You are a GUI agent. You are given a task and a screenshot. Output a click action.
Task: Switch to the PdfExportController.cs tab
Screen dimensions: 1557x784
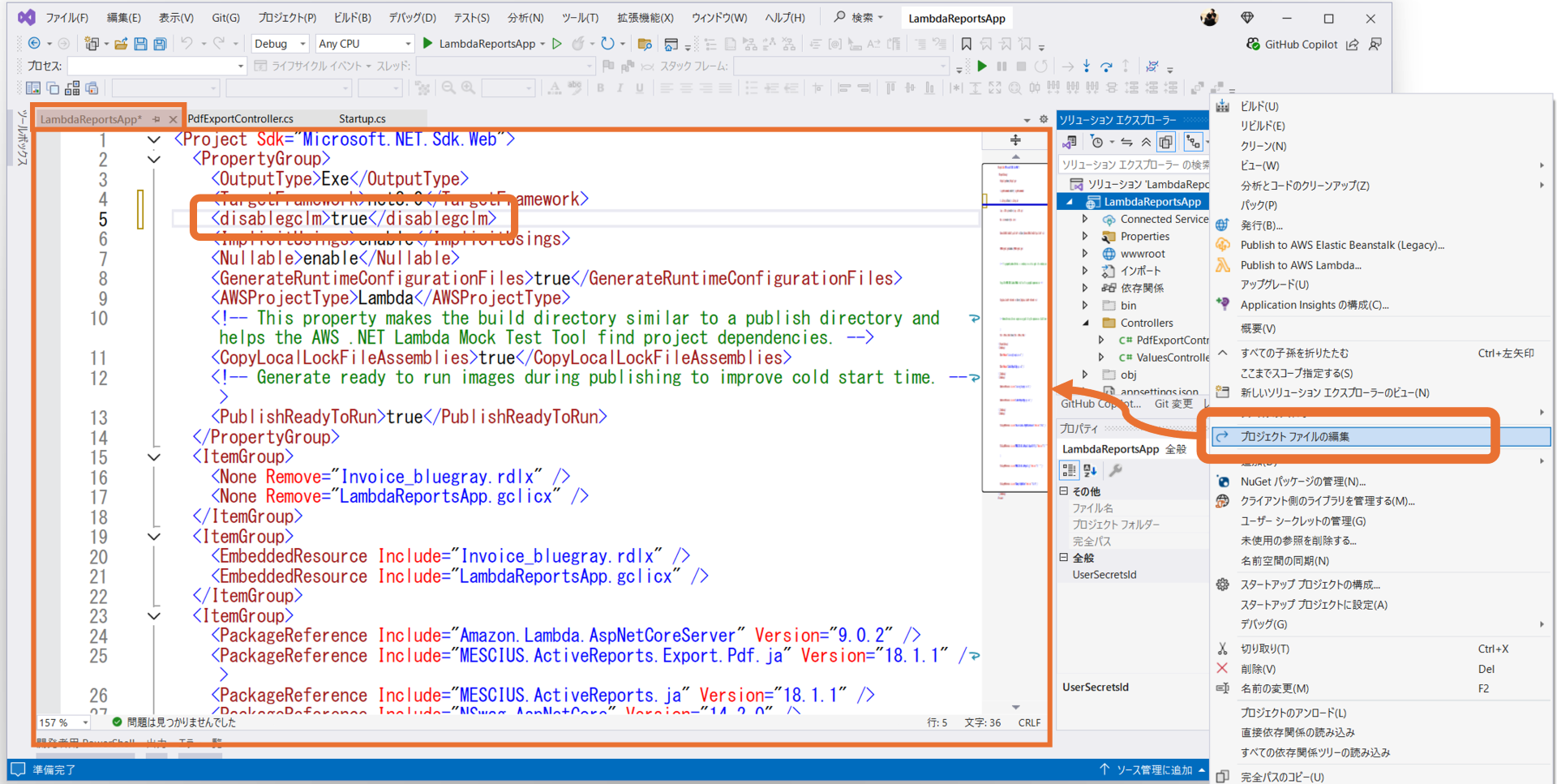(x=240, y=119)
